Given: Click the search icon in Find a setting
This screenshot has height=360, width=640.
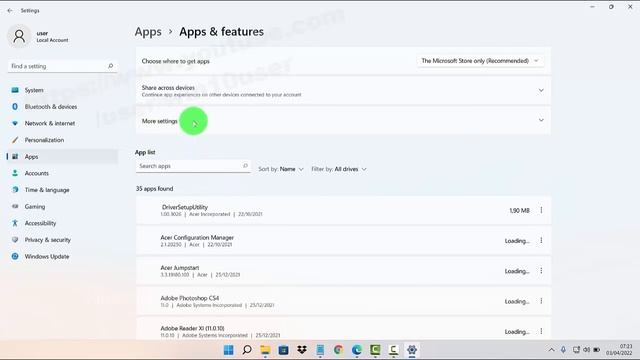Looking at the screenshot, I should point(110,66).
